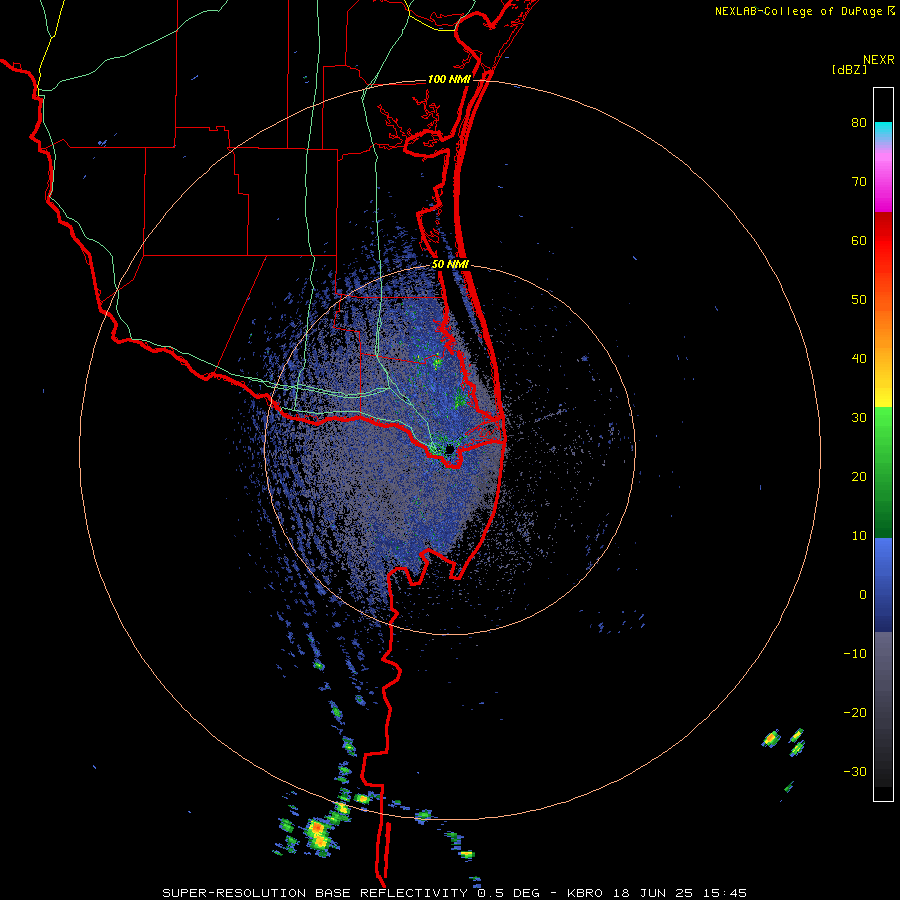Screen dimensions: 900x900
Task: Click the green segment of the color bar
Action: click(883, 473)
